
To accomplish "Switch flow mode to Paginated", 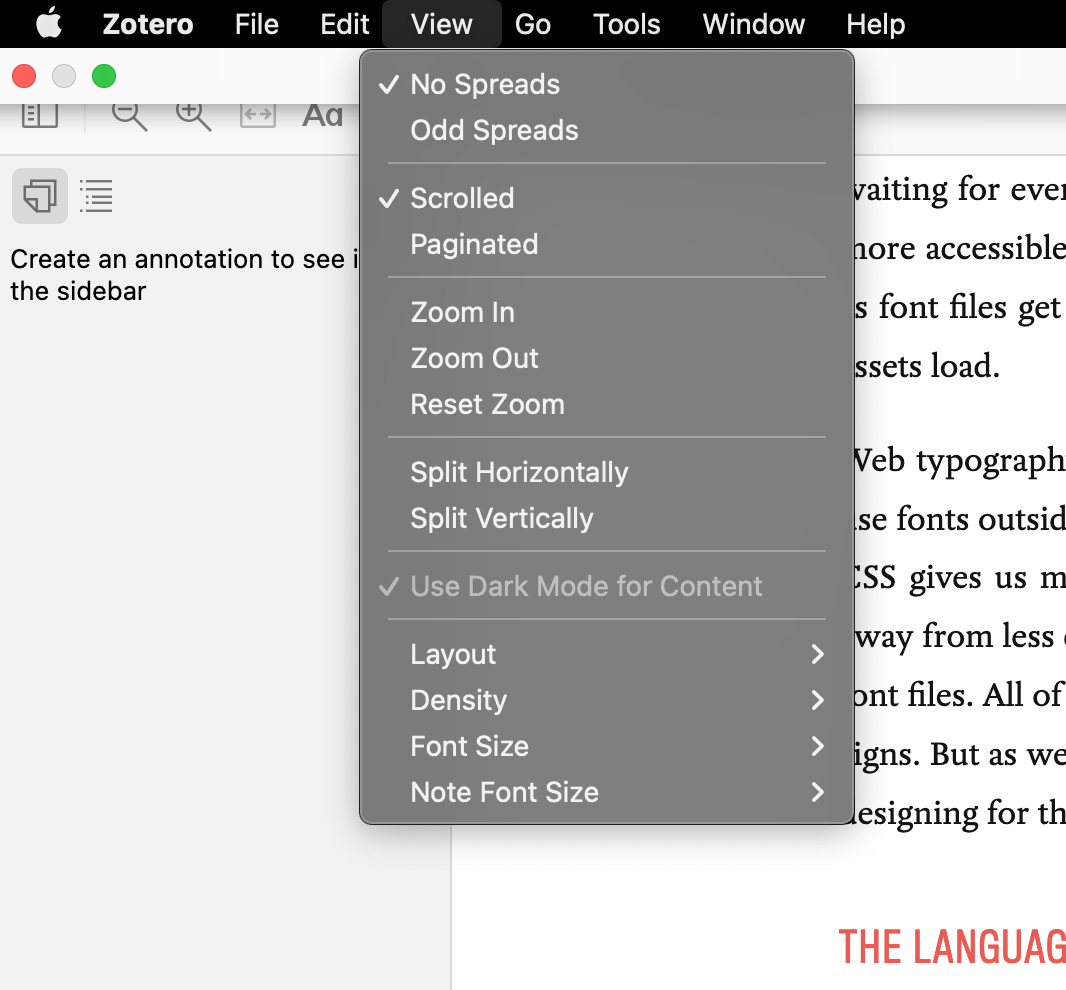I will 474,245.
